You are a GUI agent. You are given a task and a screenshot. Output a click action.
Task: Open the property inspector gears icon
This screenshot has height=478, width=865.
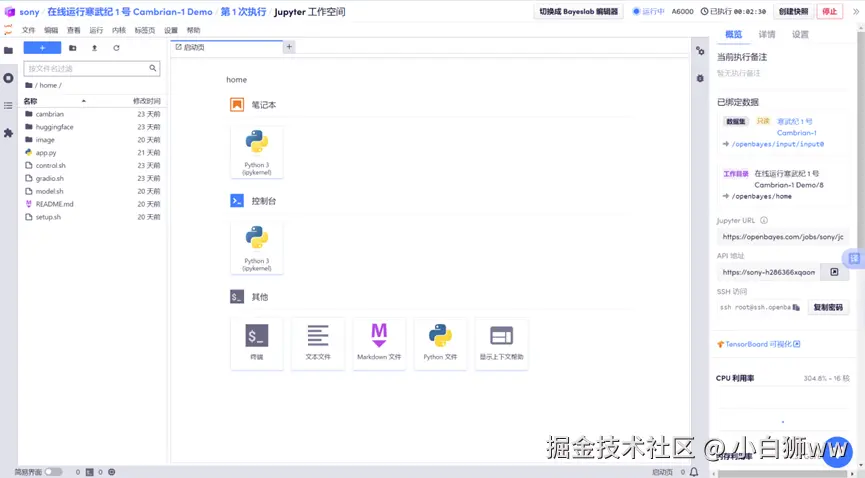pyautogui.click(x=700, y=51)
